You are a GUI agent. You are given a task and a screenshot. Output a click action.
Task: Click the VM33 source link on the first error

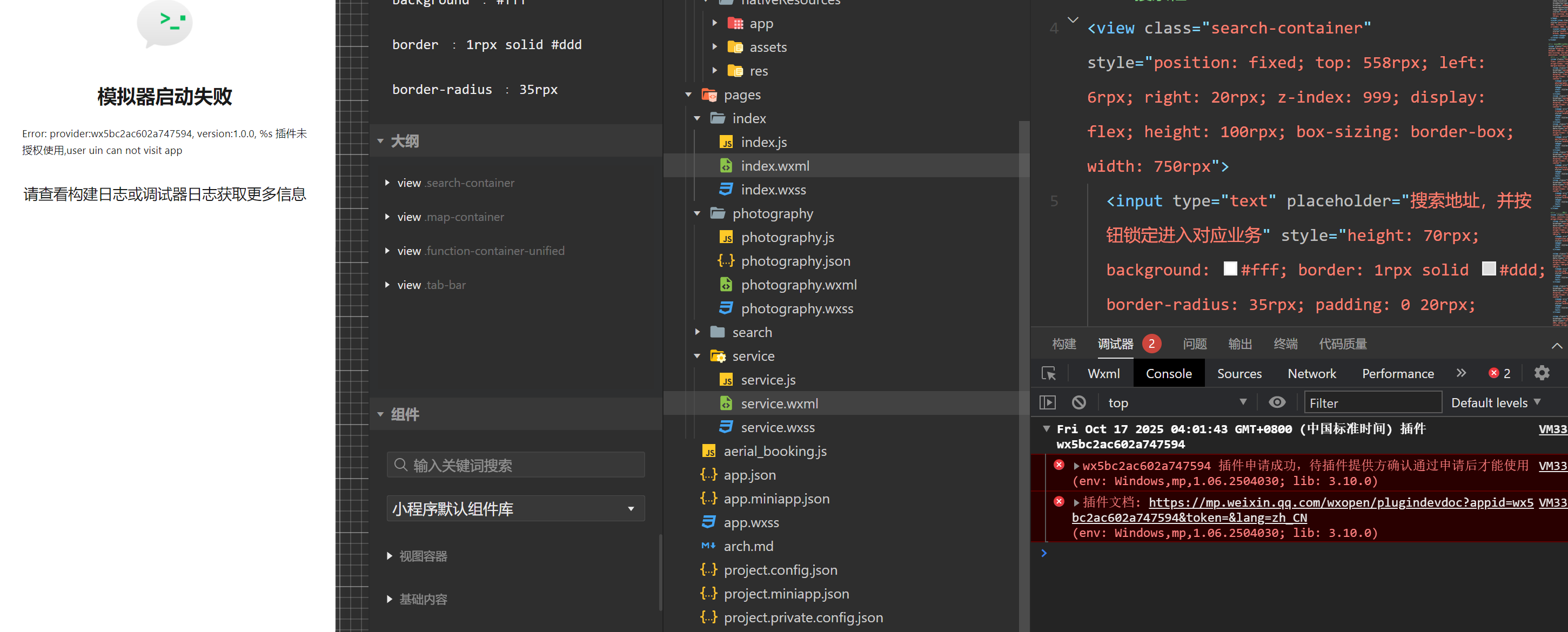point(1552,465)
